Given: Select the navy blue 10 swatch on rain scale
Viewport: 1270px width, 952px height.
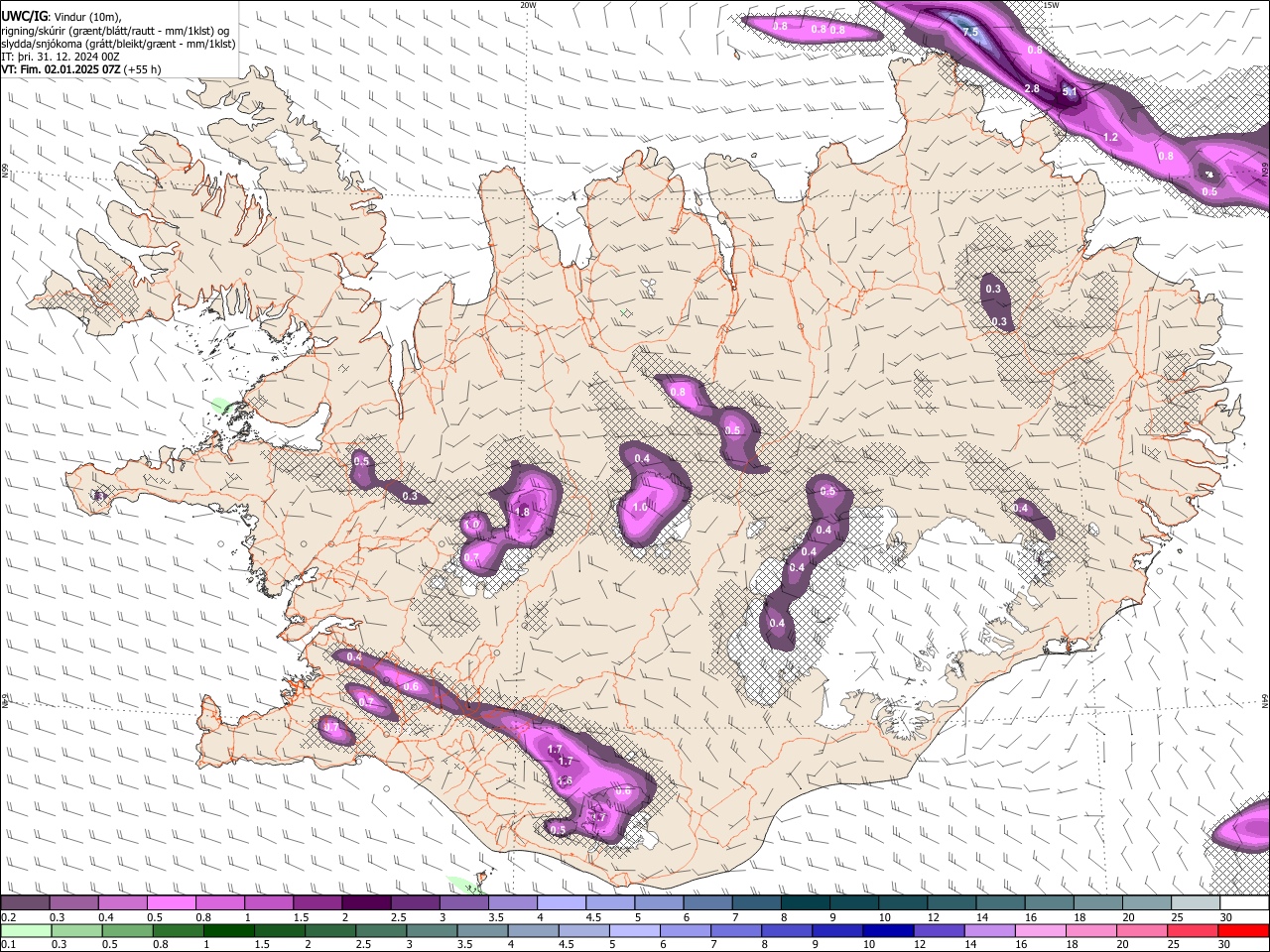Looking at the screenshot, I should (x=887, y=931).
